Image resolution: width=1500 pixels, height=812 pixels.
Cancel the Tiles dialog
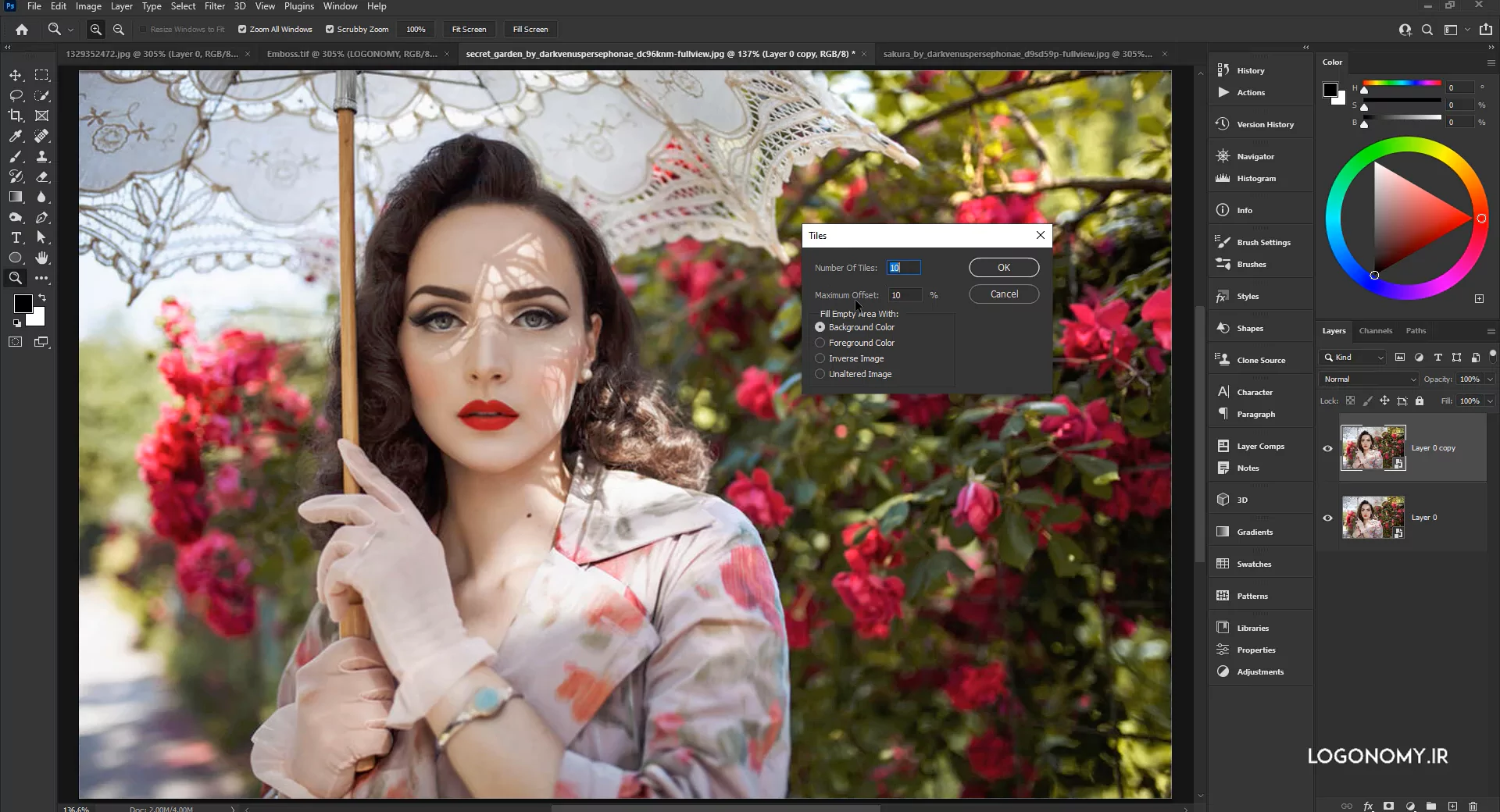pos(1004,294)
